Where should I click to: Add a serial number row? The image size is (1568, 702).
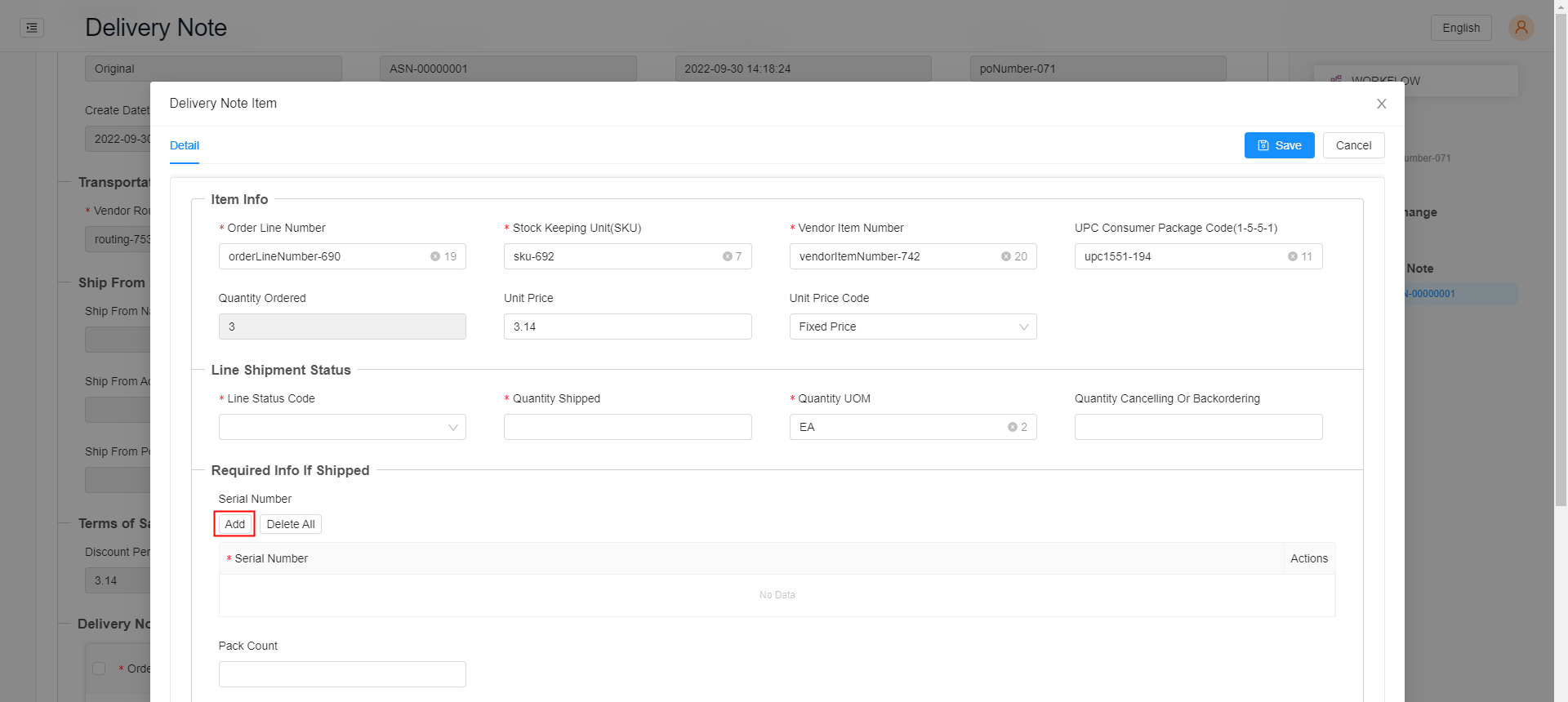(234, 524)
